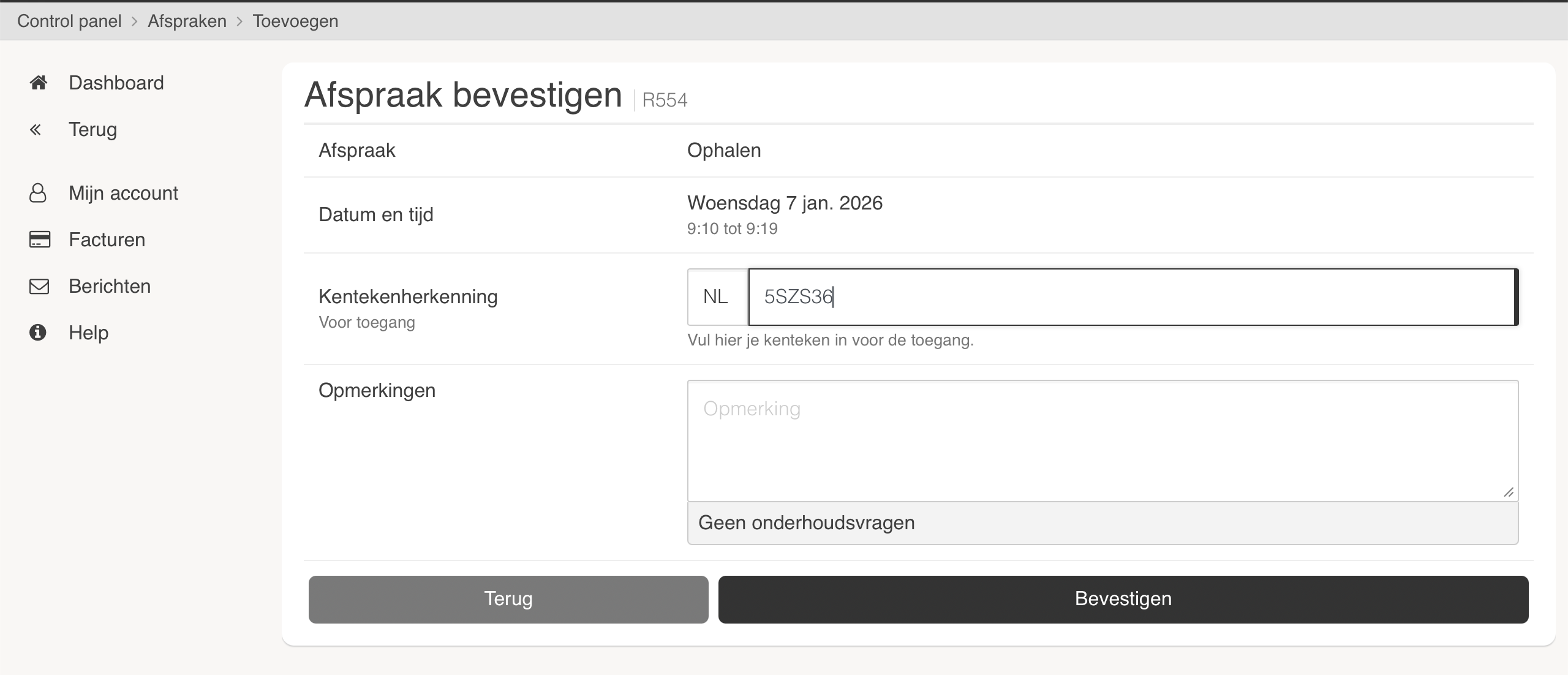The height and width of the screenshot is (675, 1568).
Task: Click the Berichten envelope icon
Action: [39, 286]
